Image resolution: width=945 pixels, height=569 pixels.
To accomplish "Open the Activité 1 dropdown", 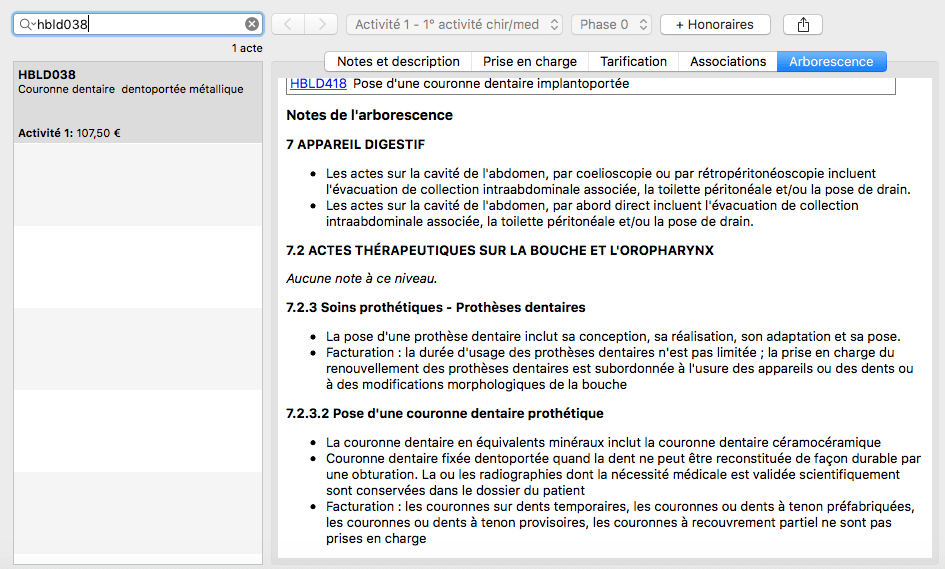I will pos(454,24).
